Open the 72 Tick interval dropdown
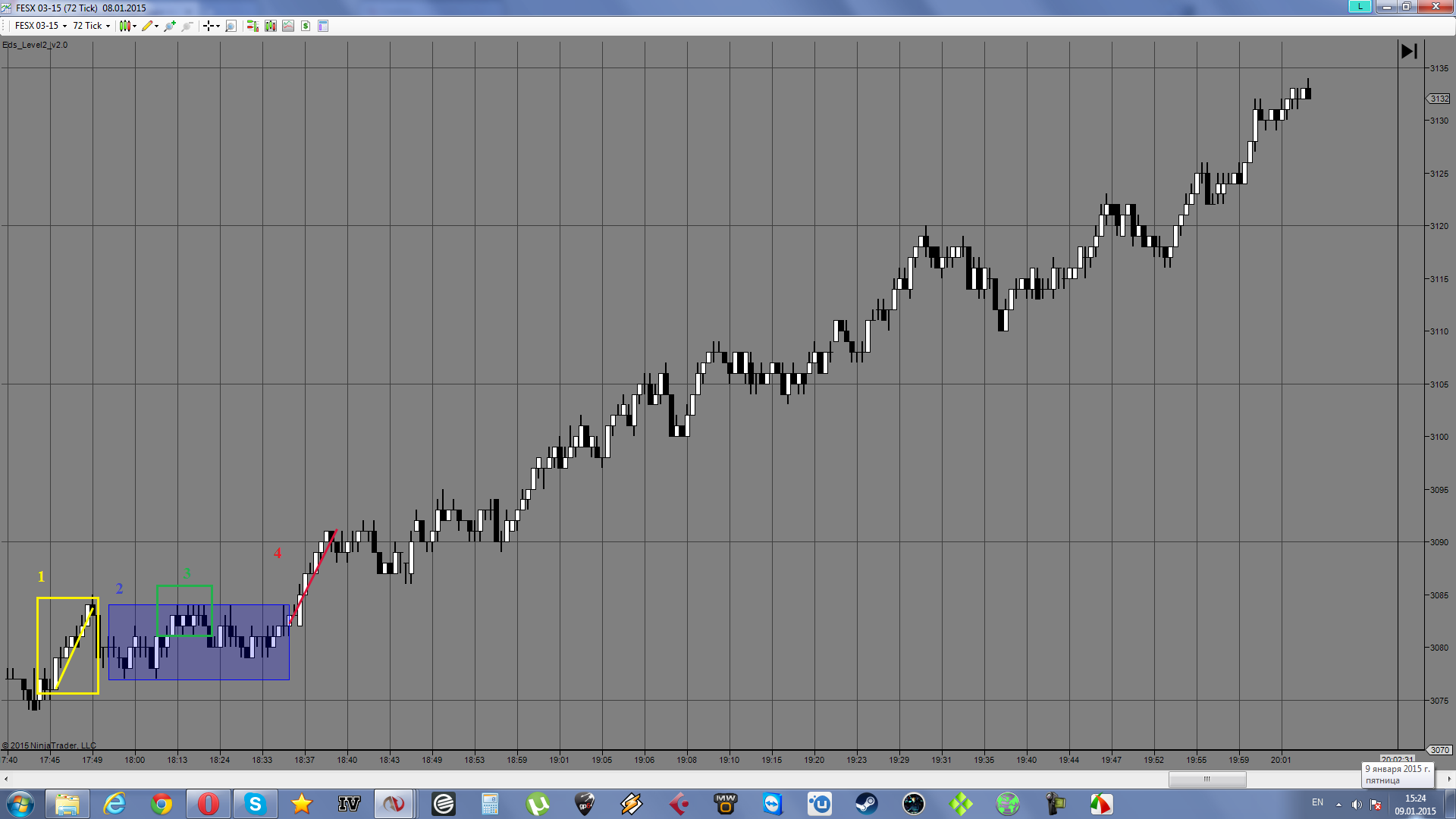1456x819 pixels. (91, 26)
